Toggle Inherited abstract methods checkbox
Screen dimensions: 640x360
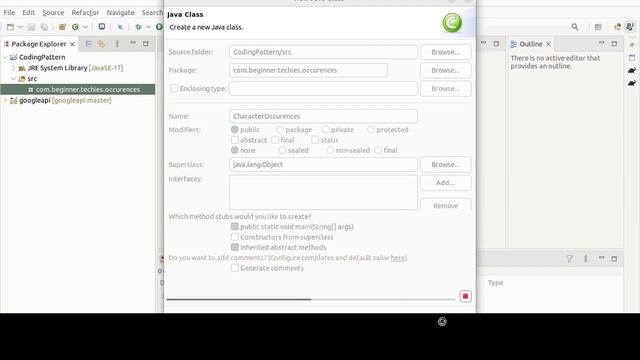pos(235,247)
